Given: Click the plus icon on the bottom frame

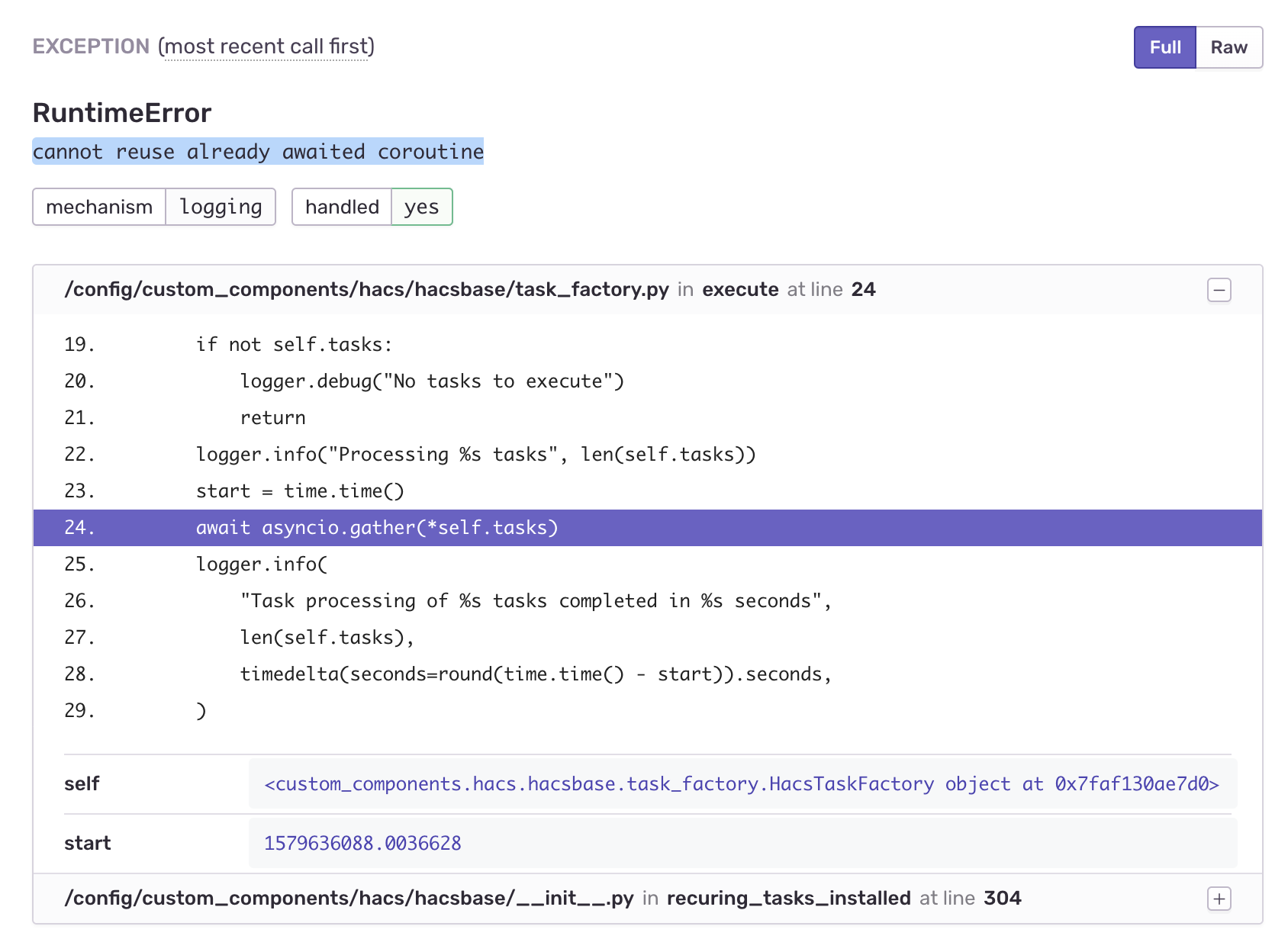Looking at the screenshot, I should click(1219, 899).
